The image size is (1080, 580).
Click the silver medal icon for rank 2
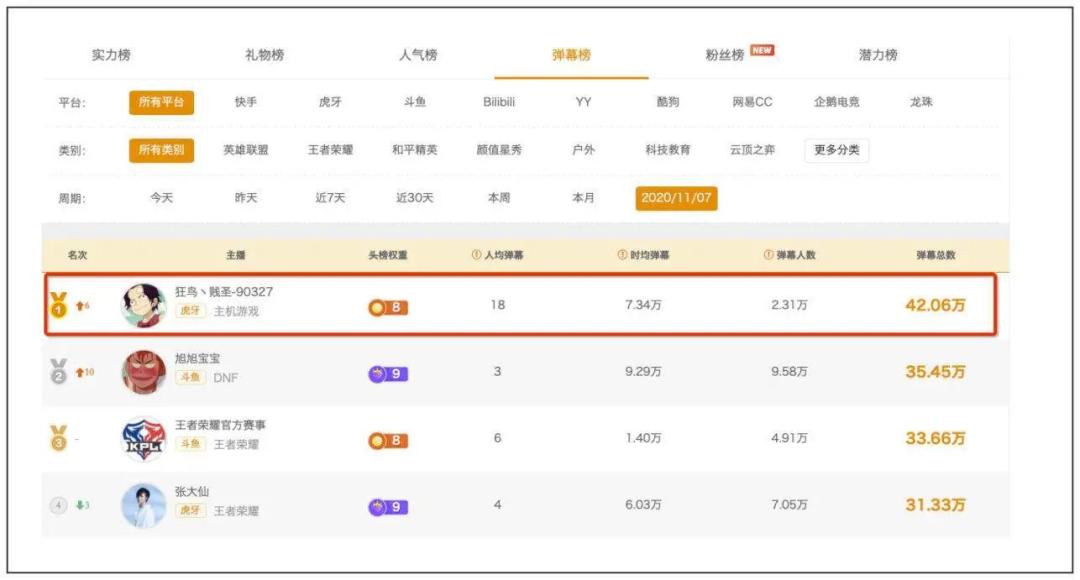59,372
